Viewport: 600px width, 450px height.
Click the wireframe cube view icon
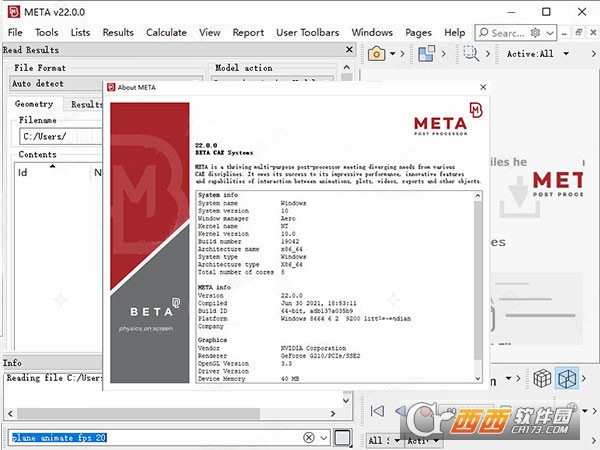(542, 378)
